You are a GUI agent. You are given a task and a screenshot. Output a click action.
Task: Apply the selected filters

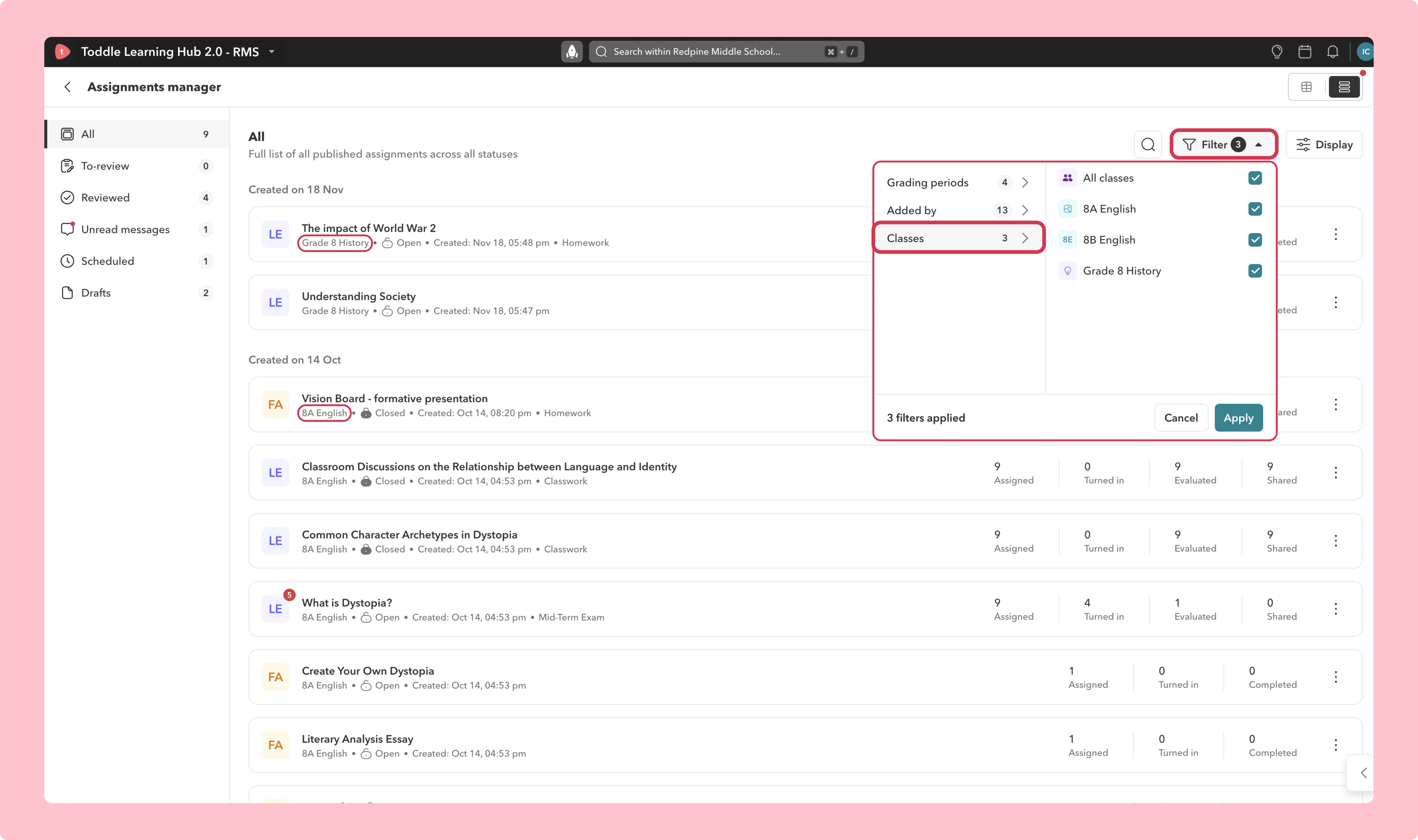click(x=1238, y=418)
